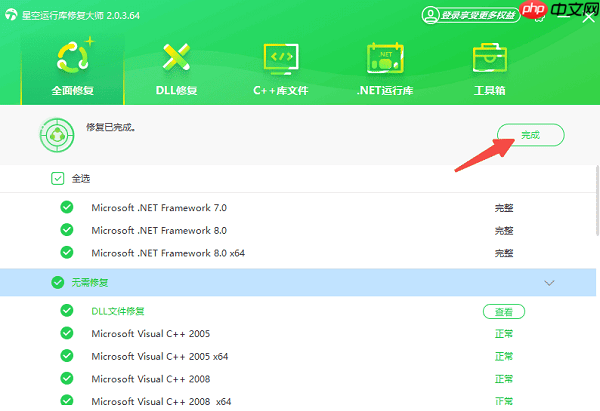Toggle check mark for Visual C++ 2005
600x411 pixels.
pyautogui.click(x=67, y=333)
